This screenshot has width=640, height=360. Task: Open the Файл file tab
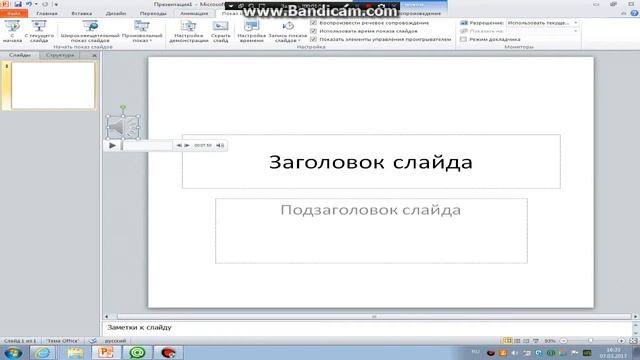(x=14, y=13)
